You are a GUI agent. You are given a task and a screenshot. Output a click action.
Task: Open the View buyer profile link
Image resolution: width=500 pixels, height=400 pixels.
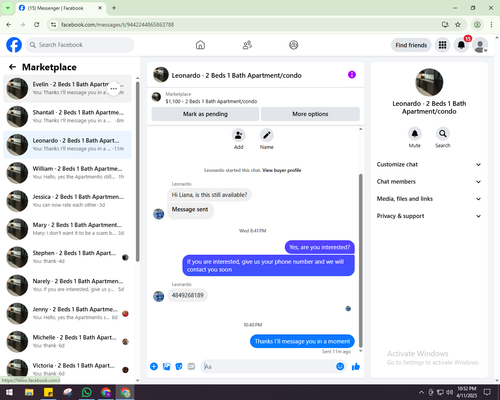(282, 170)
